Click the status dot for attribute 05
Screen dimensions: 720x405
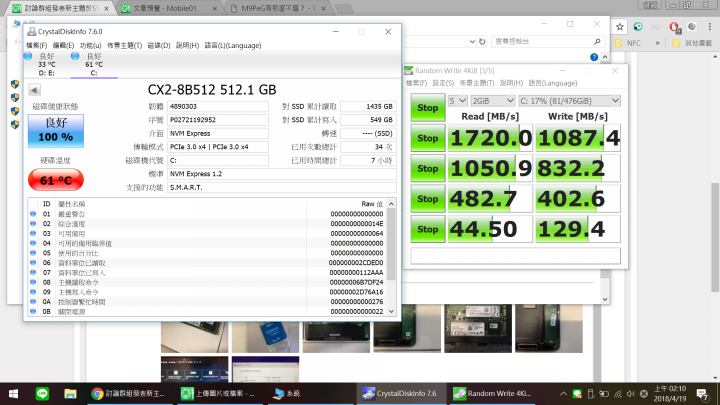tap(33, 253)
